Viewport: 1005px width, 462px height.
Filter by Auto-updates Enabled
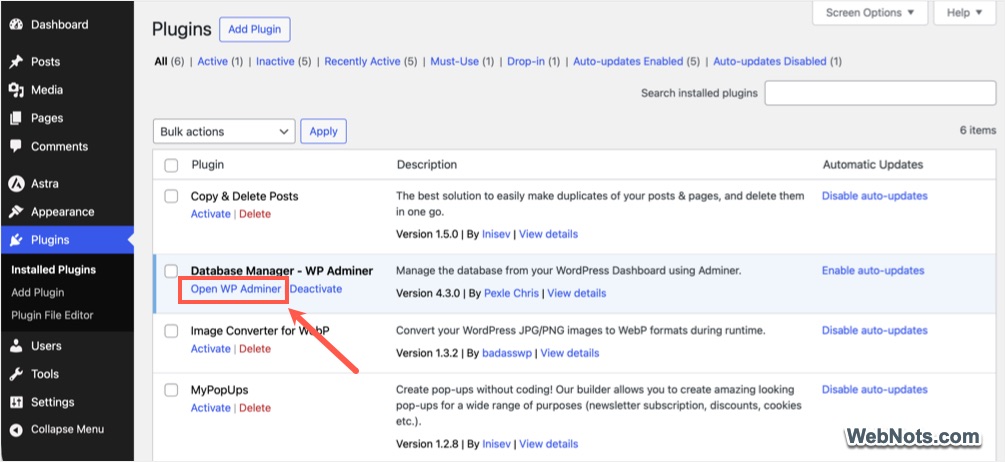[628, 62]
